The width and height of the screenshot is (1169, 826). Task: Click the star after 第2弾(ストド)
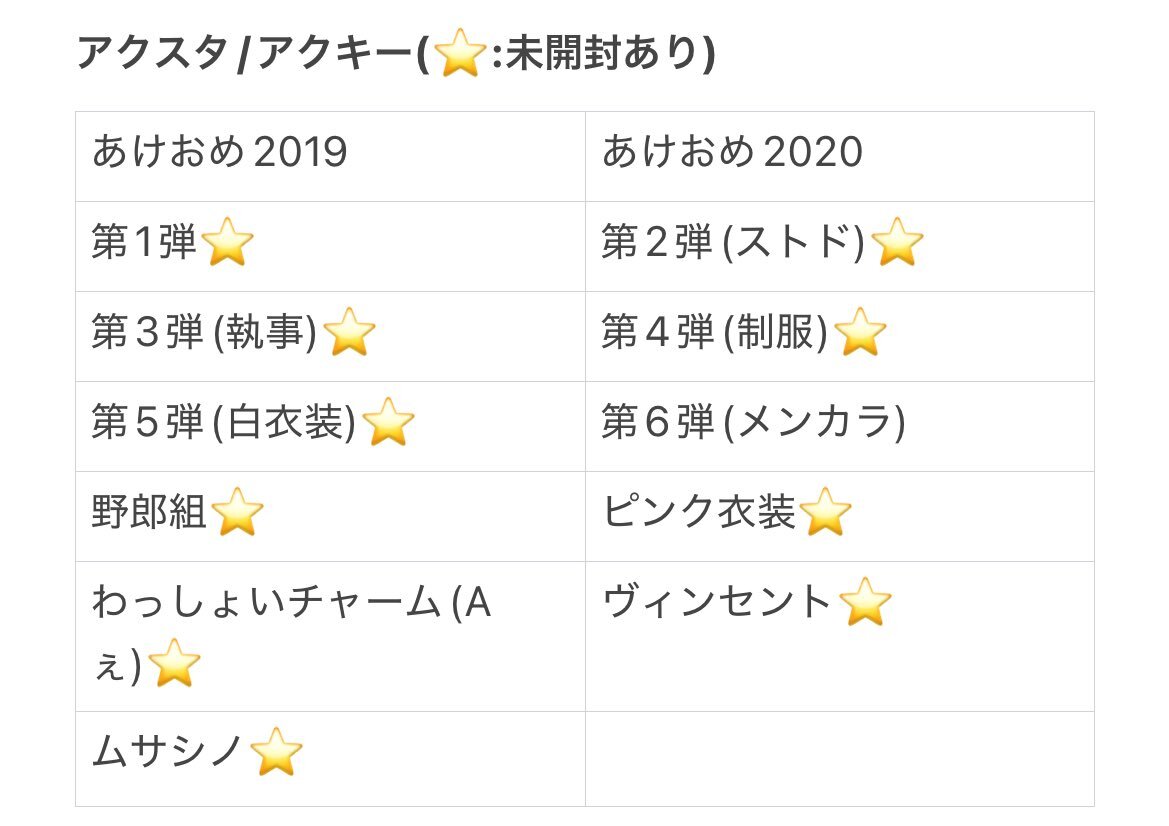897,242
